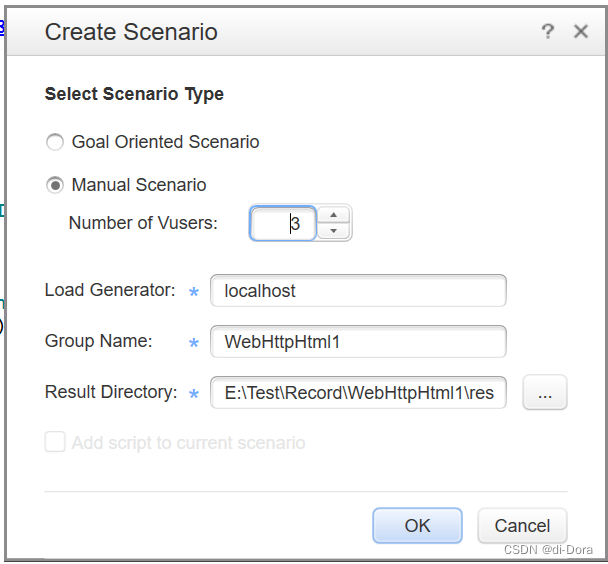Choose the Manual Scenario radio button

55,185
